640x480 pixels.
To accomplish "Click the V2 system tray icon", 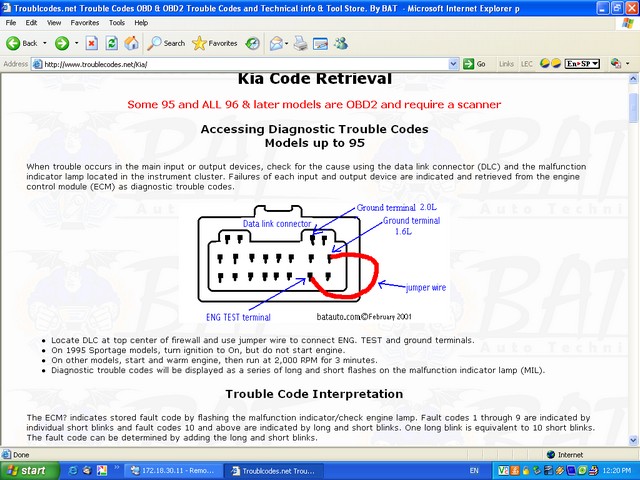I will click(503, 471).
